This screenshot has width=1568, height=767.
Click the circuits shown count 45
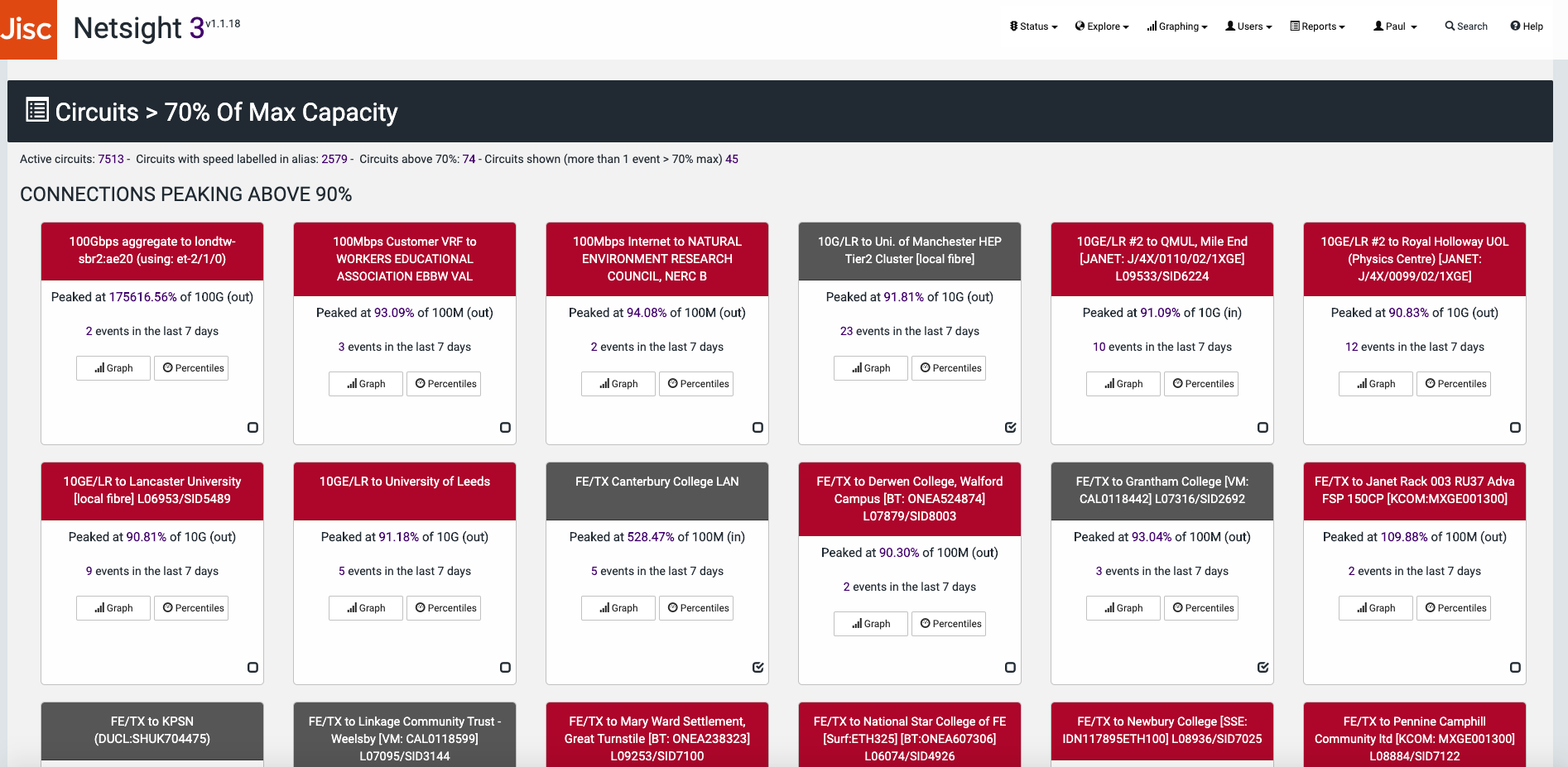732,159
